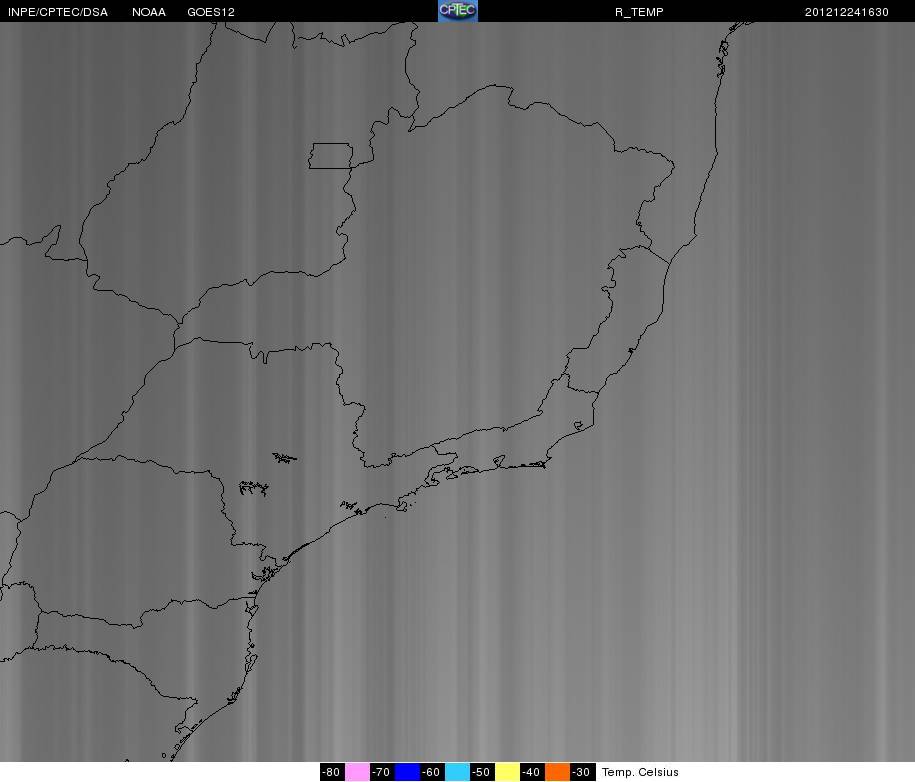Click the 201212241630 timestamp

(847, 12)
